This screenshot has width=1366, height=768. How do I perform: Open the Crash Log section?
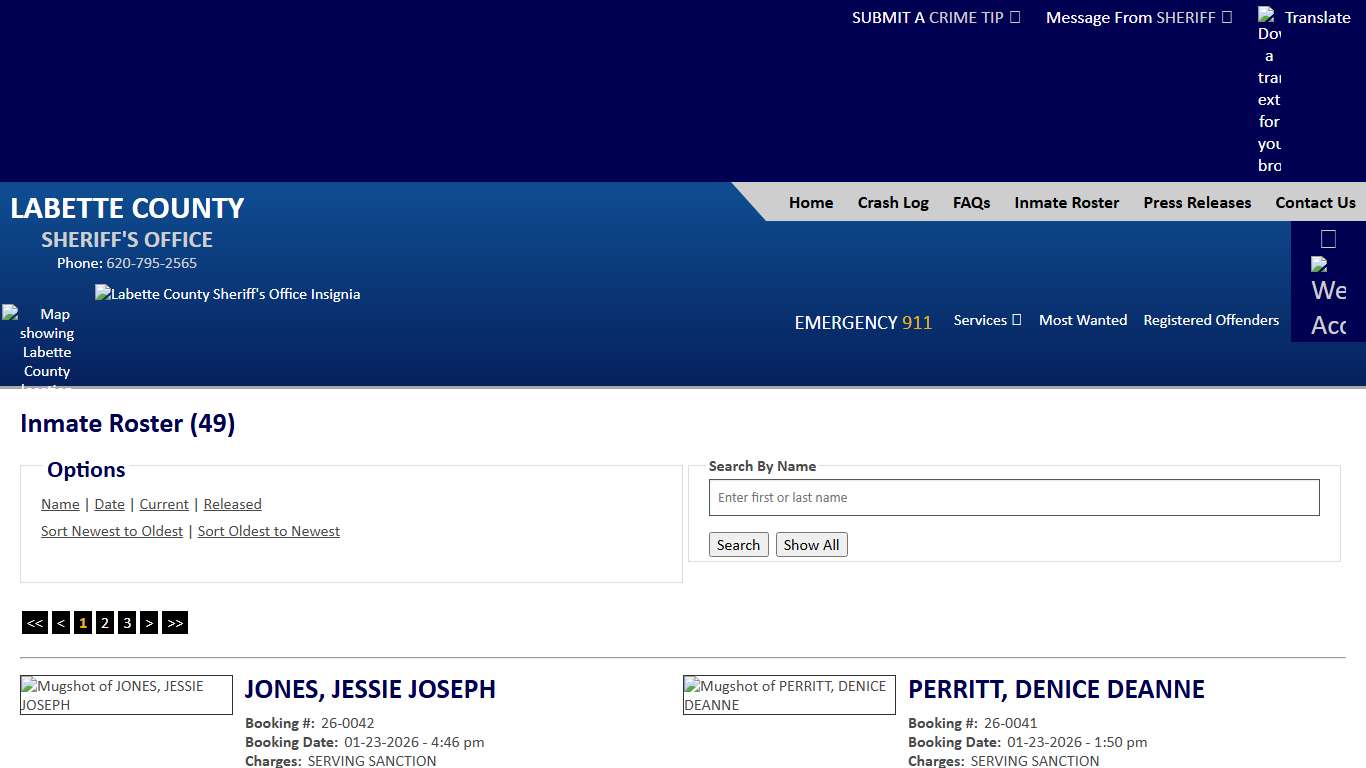893,203
